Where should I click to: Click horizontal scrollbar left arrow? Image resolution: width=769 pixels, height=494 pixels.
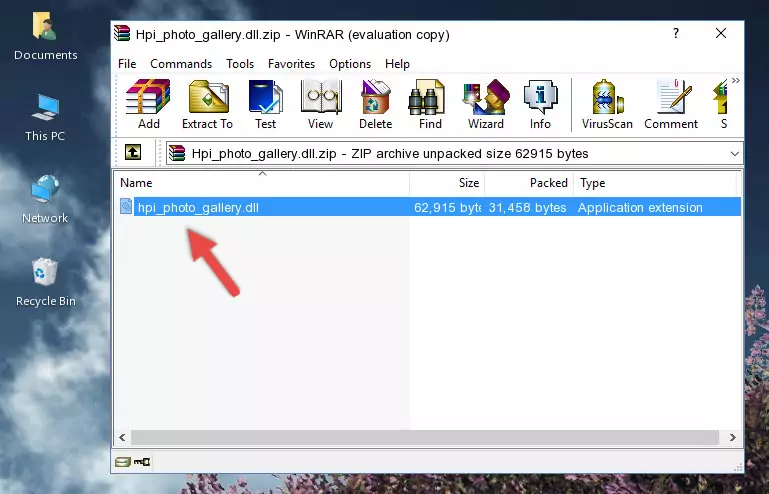pos(122,437)
